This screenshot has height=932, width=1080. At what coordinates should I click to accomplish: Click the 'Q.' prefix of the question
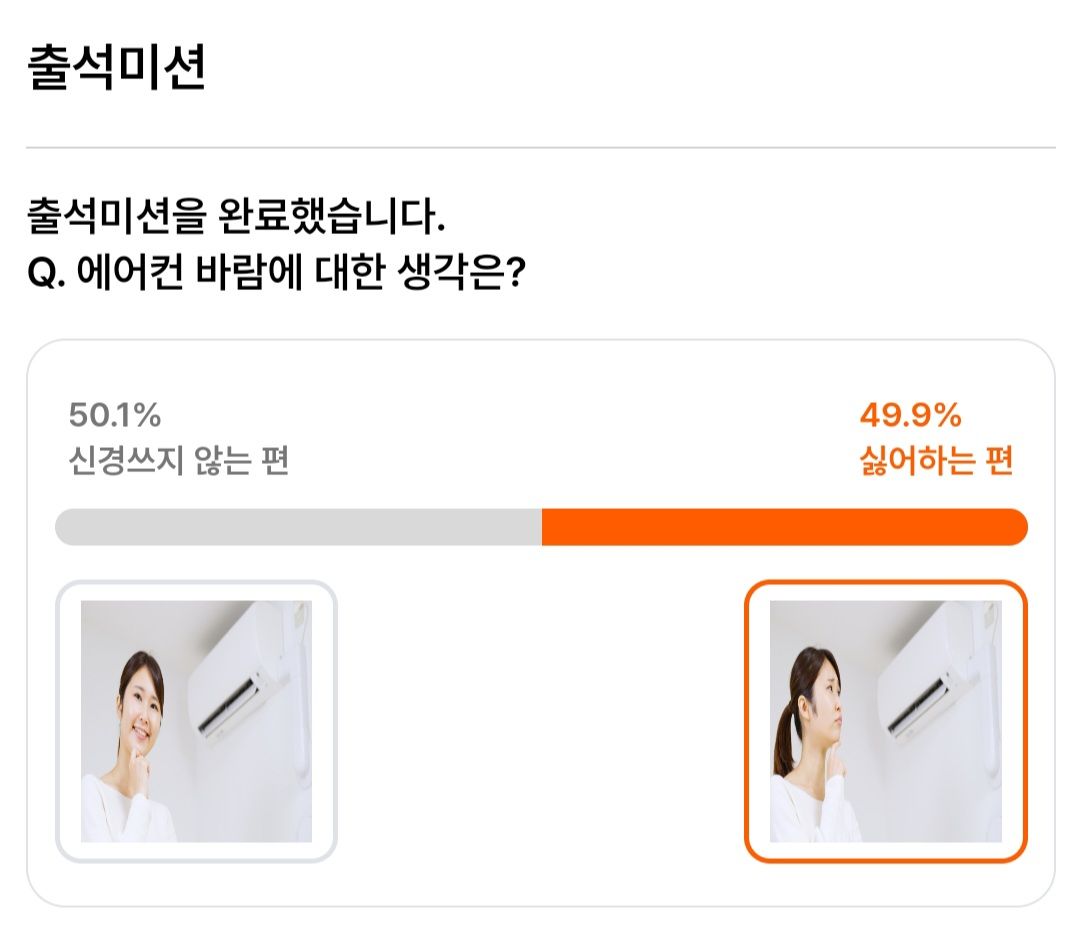(46, 273)
